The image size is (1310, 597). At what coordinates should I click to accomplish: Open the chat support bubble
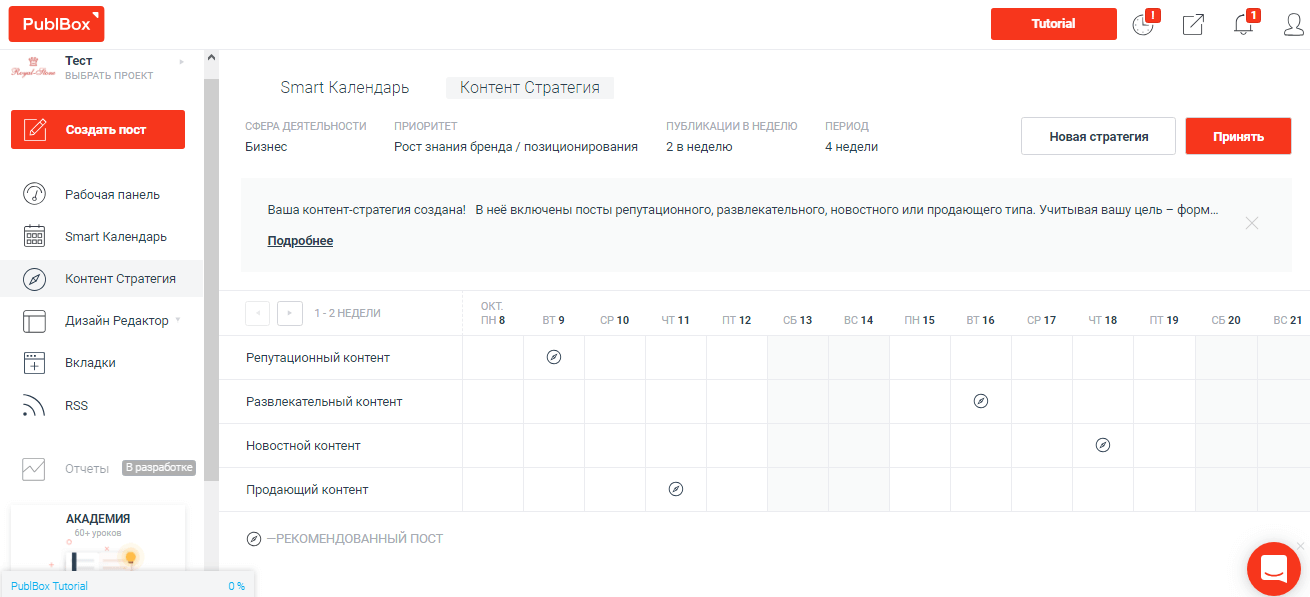pyautogui.click(x=1273, y=570)
